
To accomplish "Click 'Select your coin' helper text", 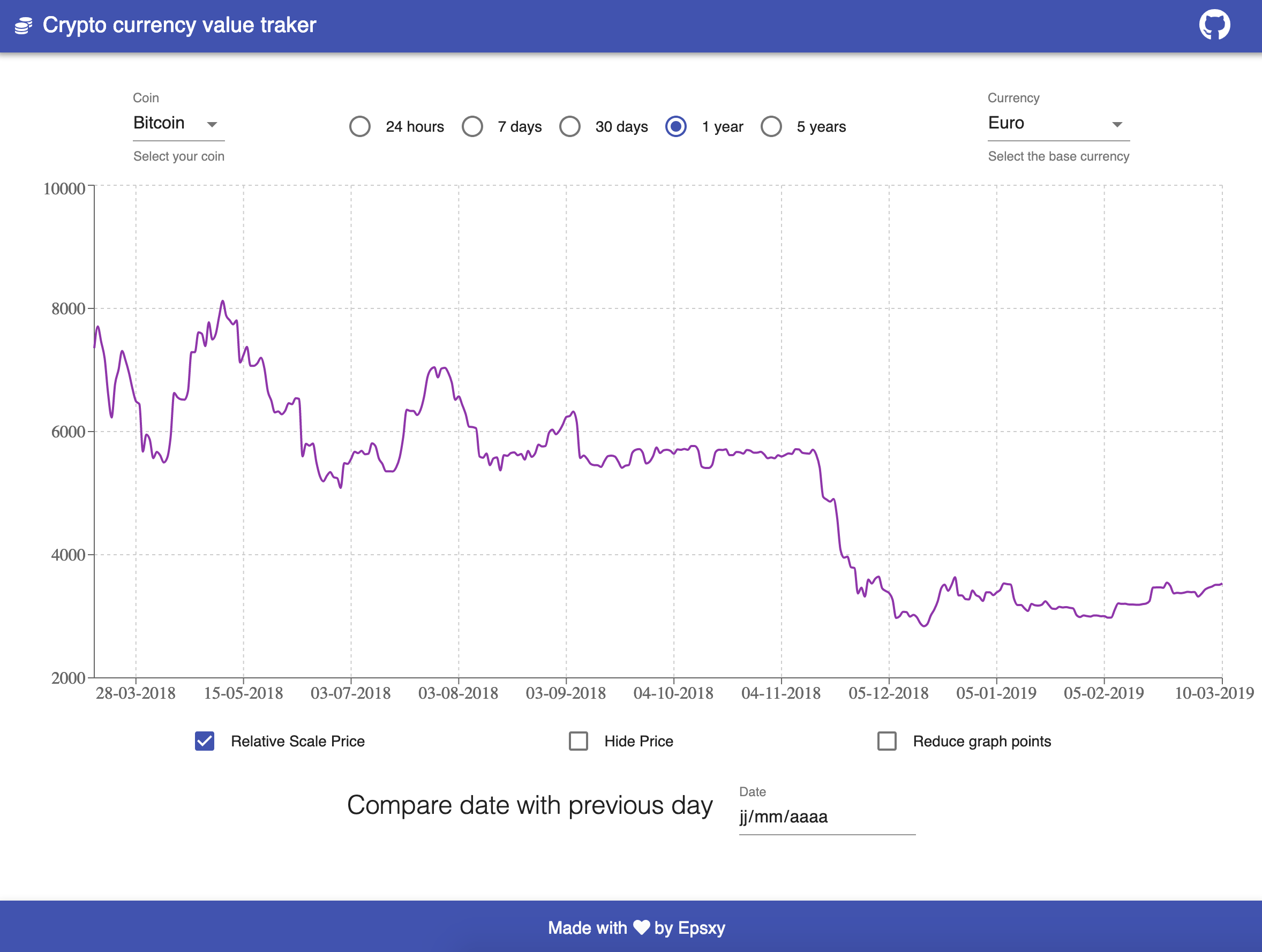I will point(179,156).
